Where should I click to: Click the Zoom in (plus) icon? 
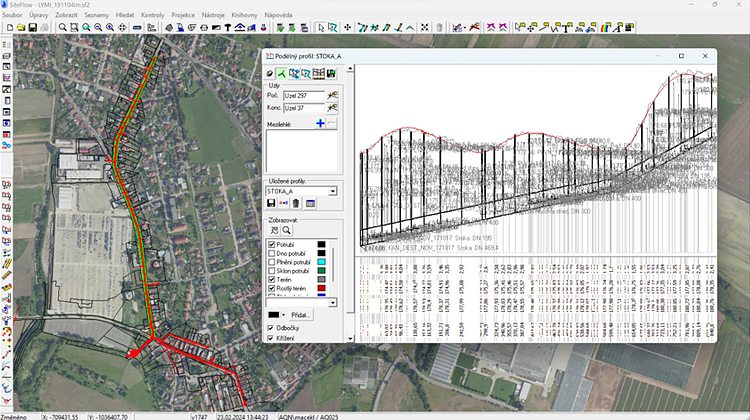[x=110, y=28]
